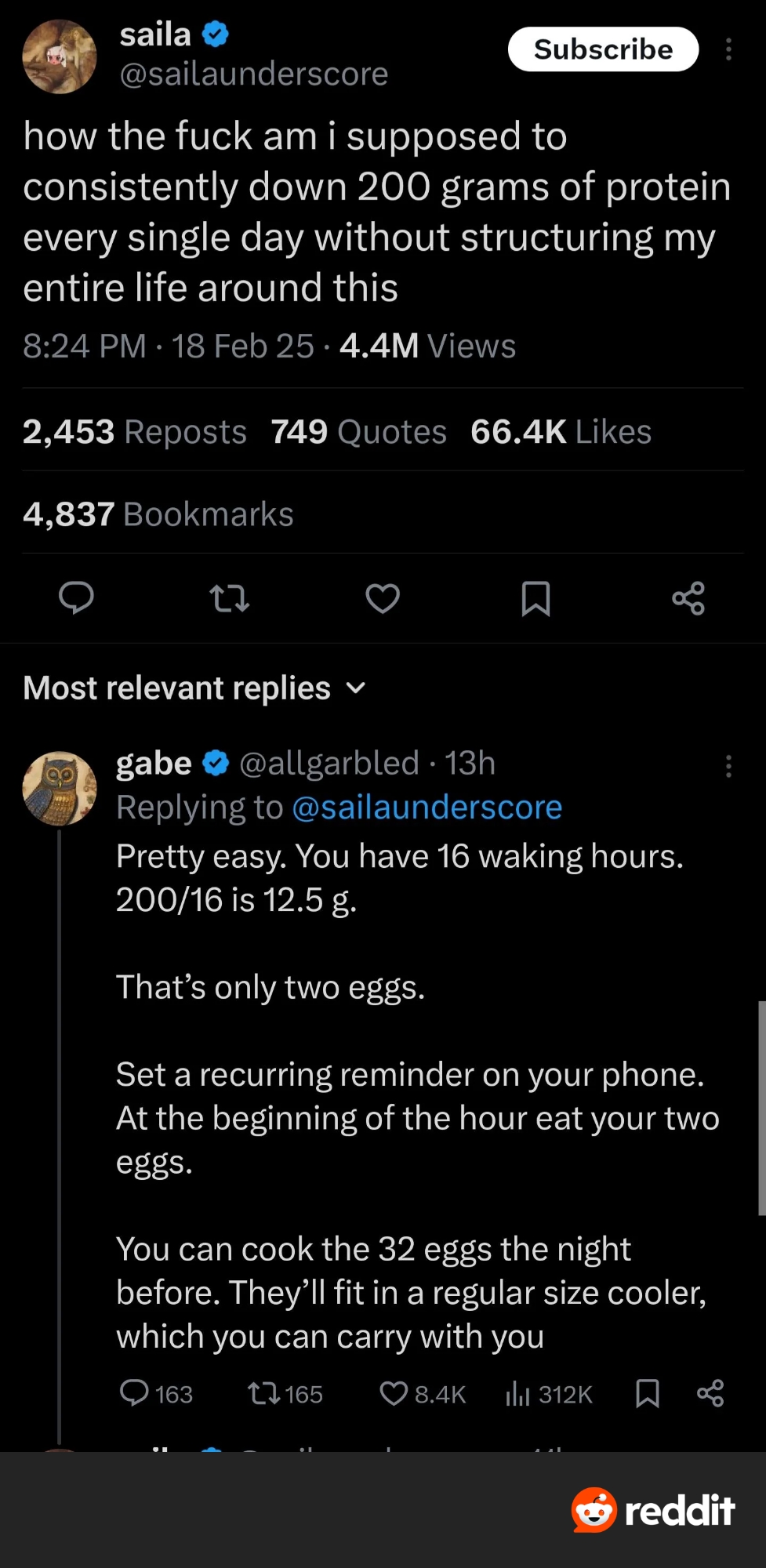Screen dimensions: 766x1568
Task: Repost gabe's reply with 165 reposts
Action: click(x=260, y=1393)
